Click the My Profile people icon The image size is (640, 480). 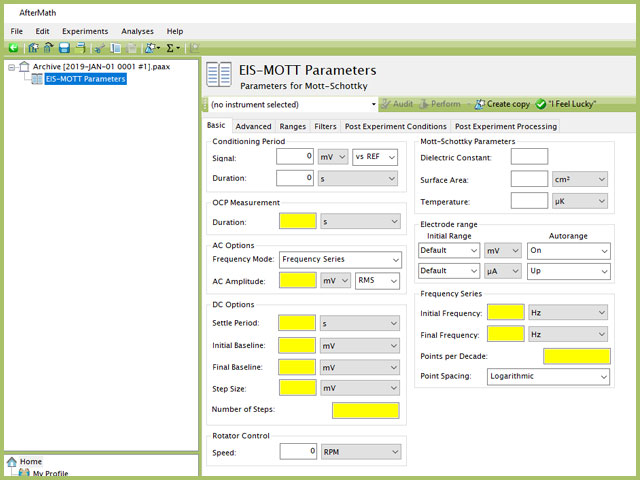(24, 473)
